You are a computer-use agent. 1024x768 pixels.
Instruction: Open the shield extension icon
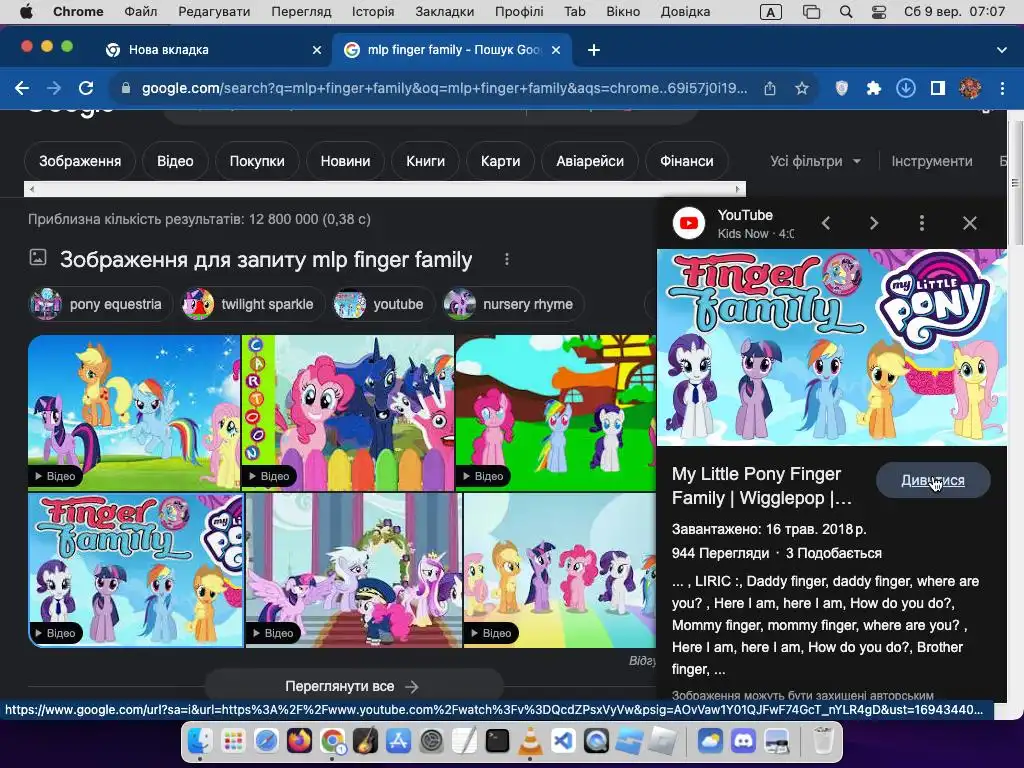point(842,88)
